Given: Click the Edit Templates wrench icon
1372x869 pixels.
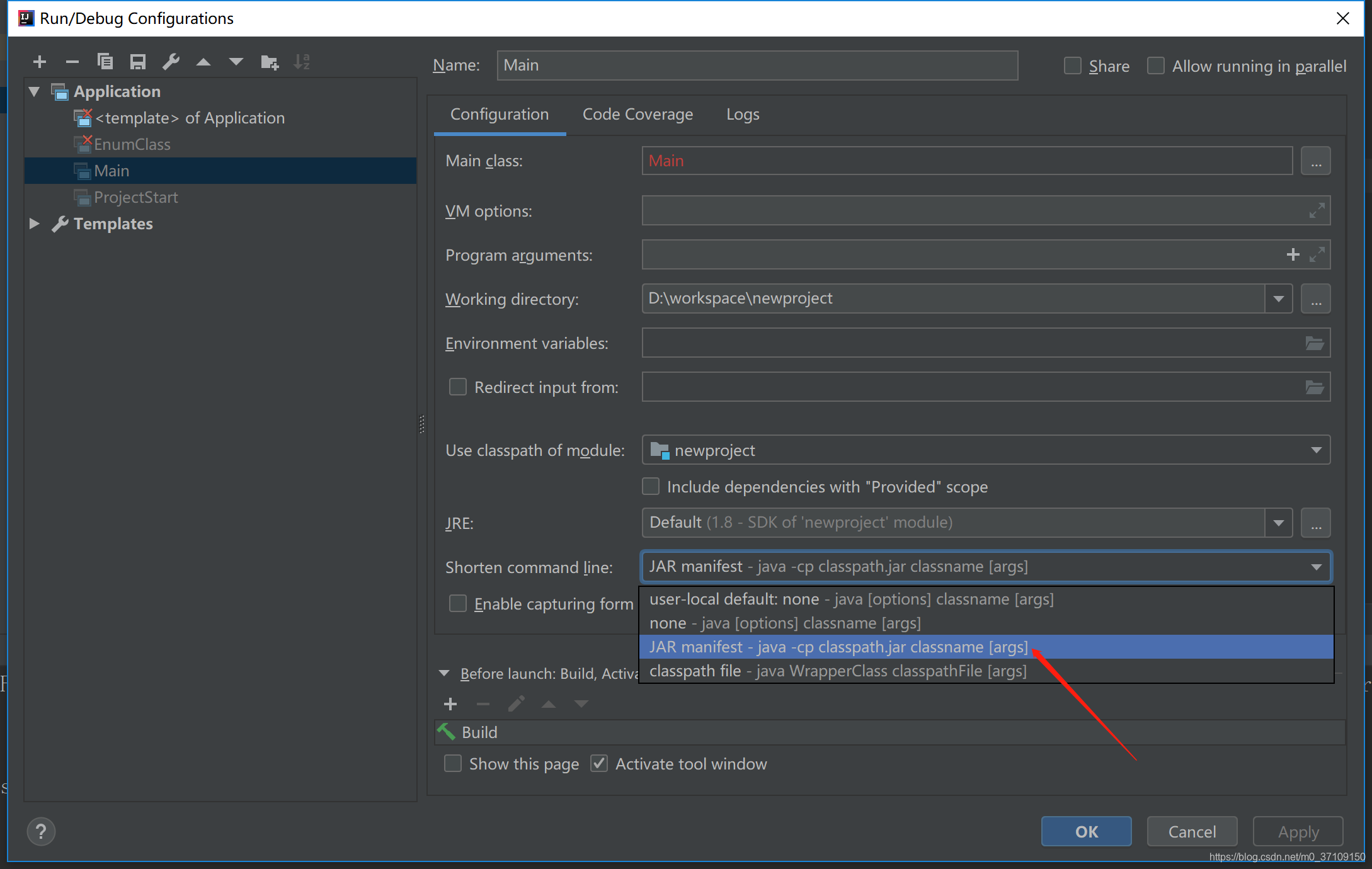Looking at the screenshot, I should [171, 62].
